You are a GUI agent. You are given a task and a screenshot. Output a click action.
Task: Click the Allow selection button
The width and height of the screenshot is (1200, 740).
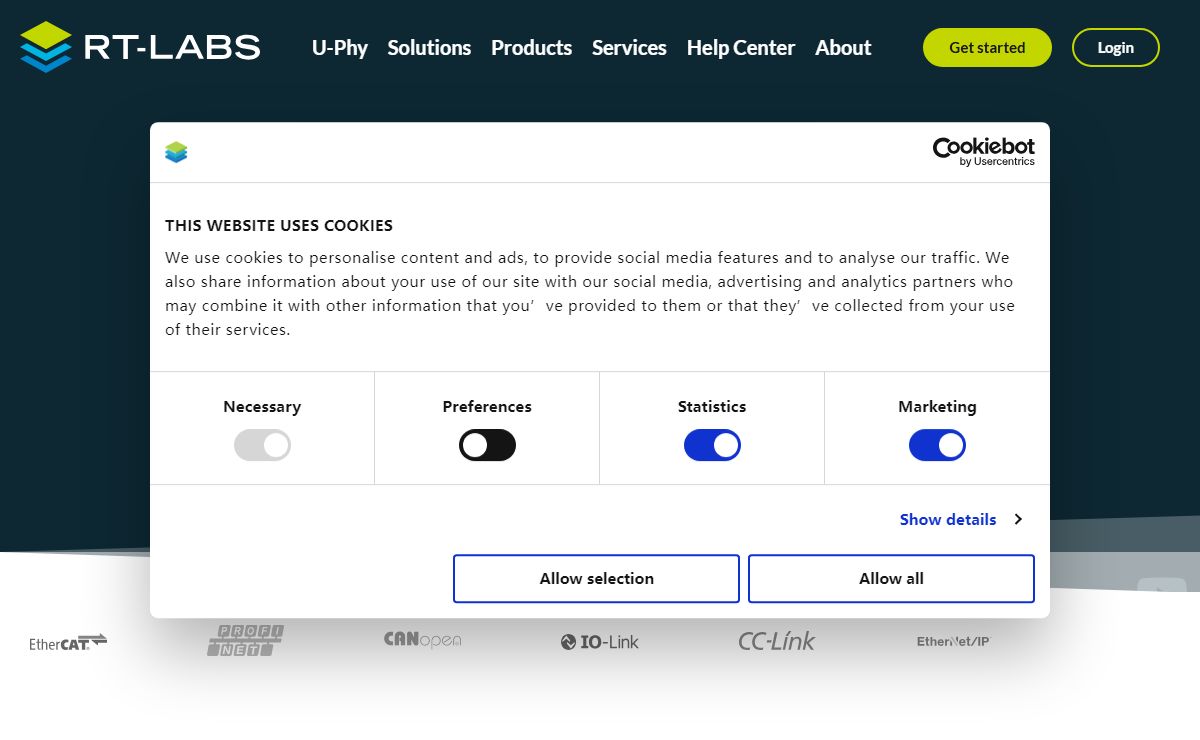pyautogui.click(x=596, y=579)
